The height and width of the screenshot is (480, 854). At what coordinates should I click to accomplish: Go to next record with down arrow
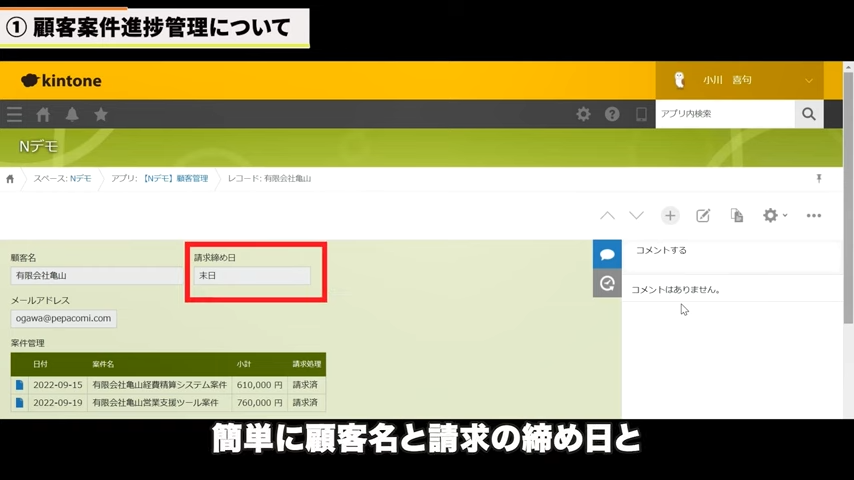636,216
